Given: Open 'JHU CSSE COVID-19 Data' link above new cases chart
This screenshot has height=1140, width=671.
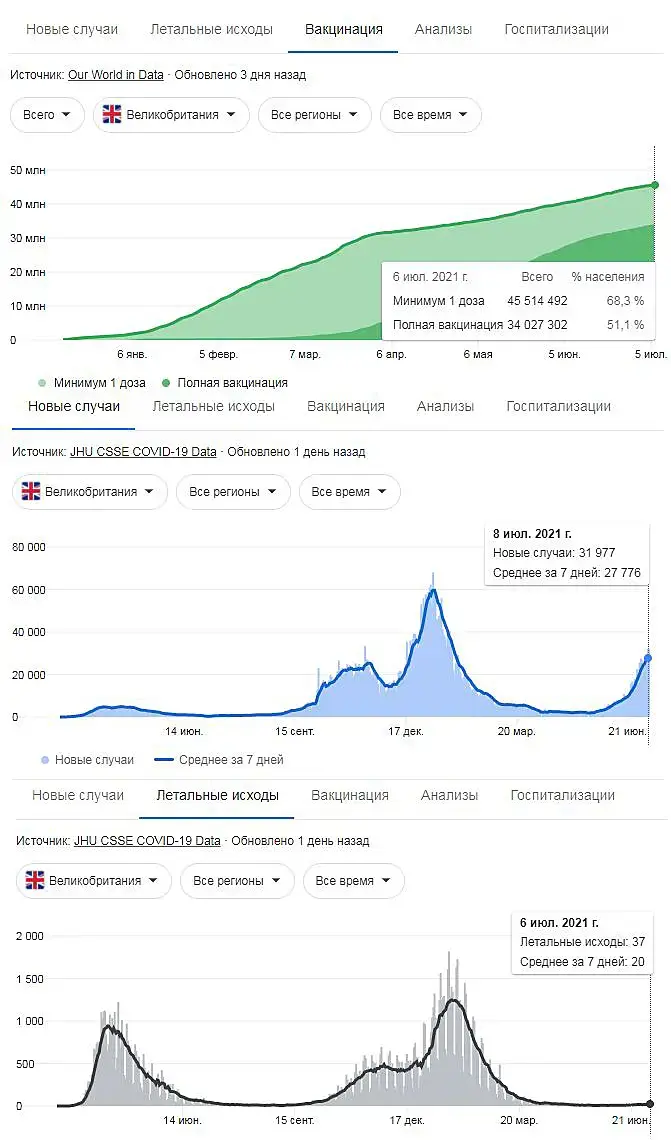Looking at the screenshot, I should (x=143, y=452).
